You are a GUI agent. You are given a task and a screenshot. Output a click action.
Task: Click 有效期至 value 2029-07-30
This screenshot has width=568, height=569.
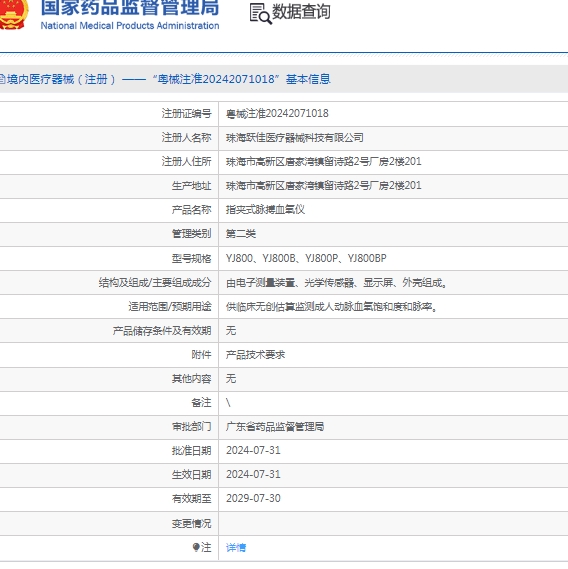pyautogui.click(x=253, y=499)
